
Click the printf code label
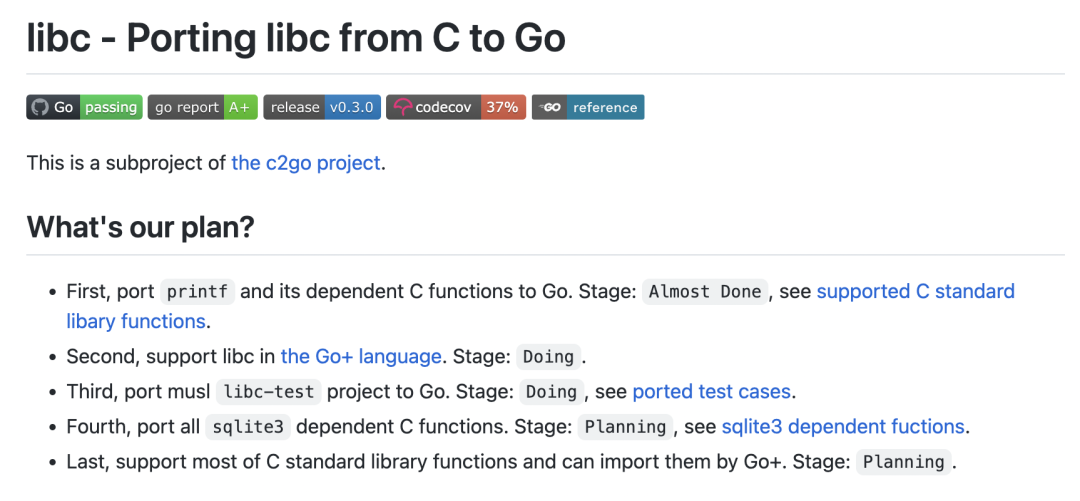pos(198,292)
